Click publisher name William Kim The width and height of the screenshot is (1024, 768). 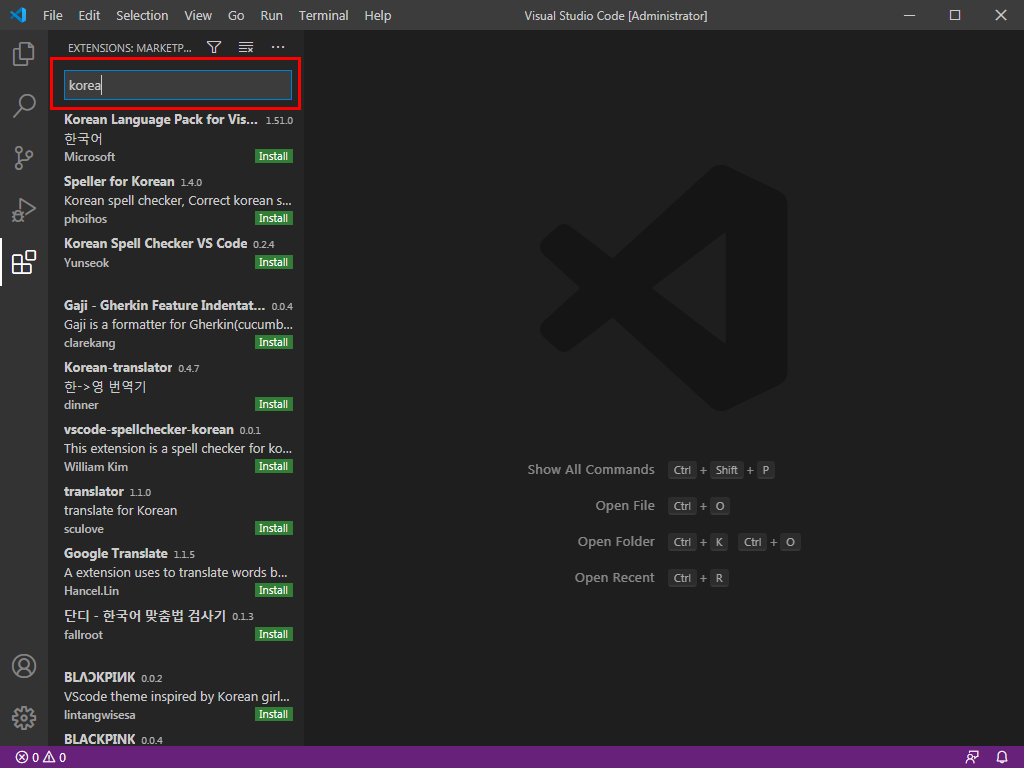96,468
